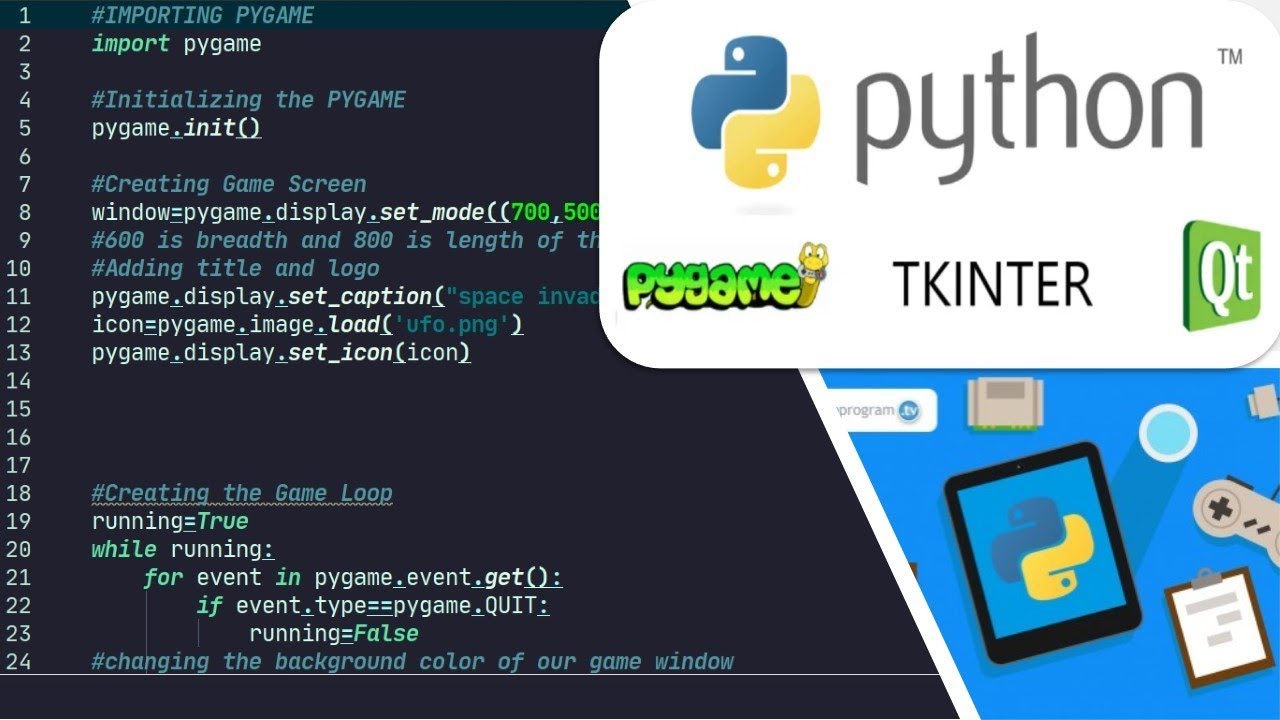Click the 'pygame.display.set_caption' line

pos(345,296)
